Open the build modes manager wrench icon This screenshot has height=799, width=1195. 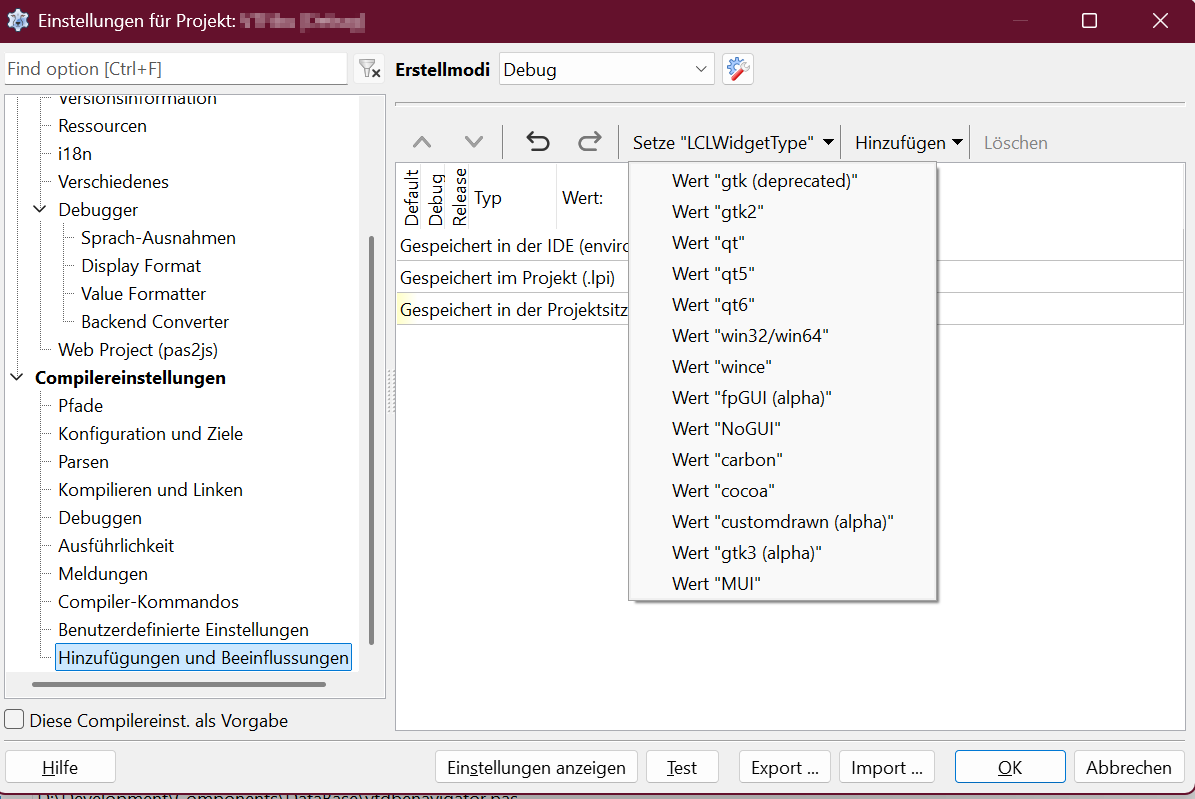pos(738,69)
